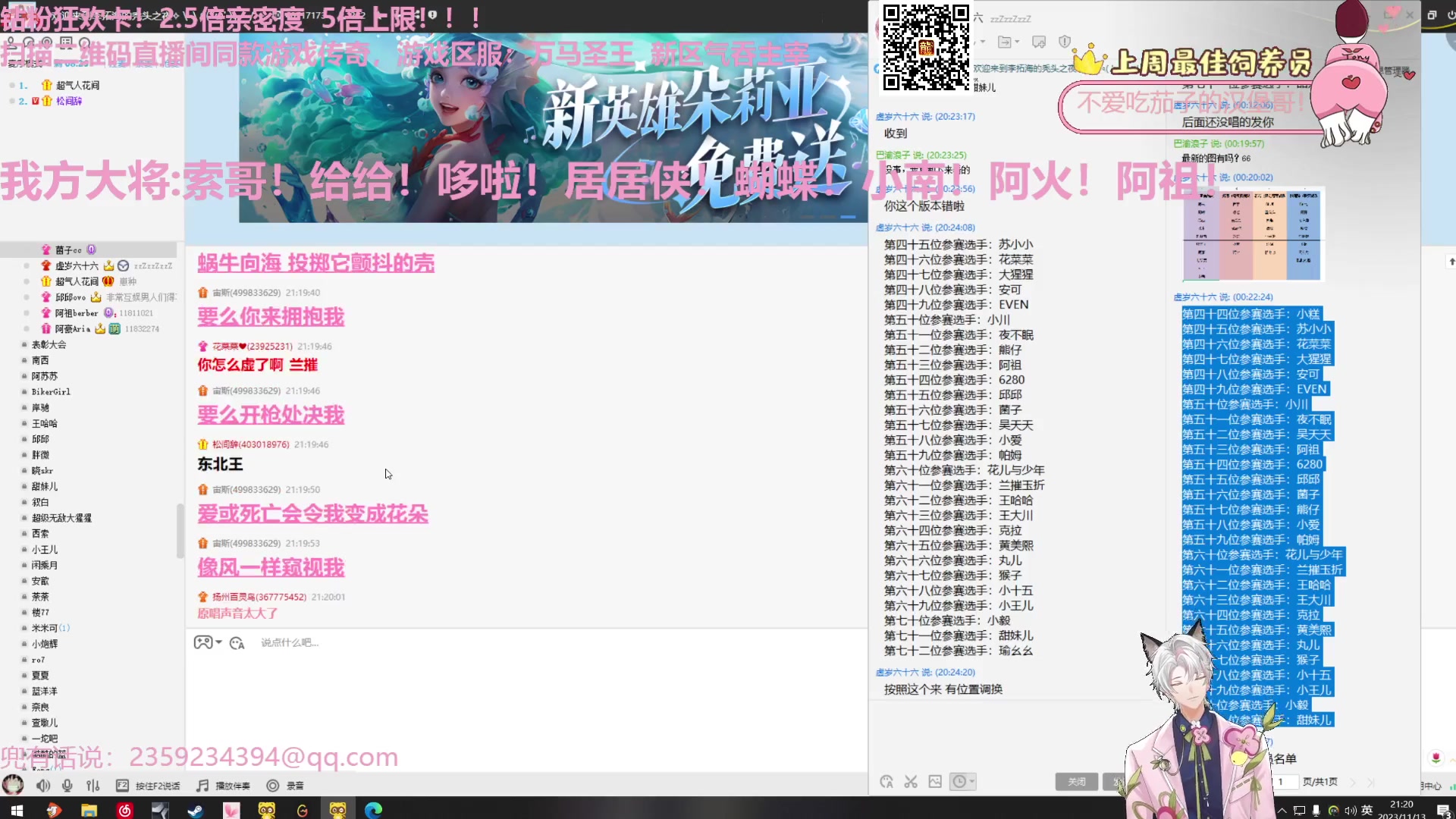This screenshot has width=1456, height=819.
Task: Open the gamepad emoji menu in chat input
Action: pos(208,642)
